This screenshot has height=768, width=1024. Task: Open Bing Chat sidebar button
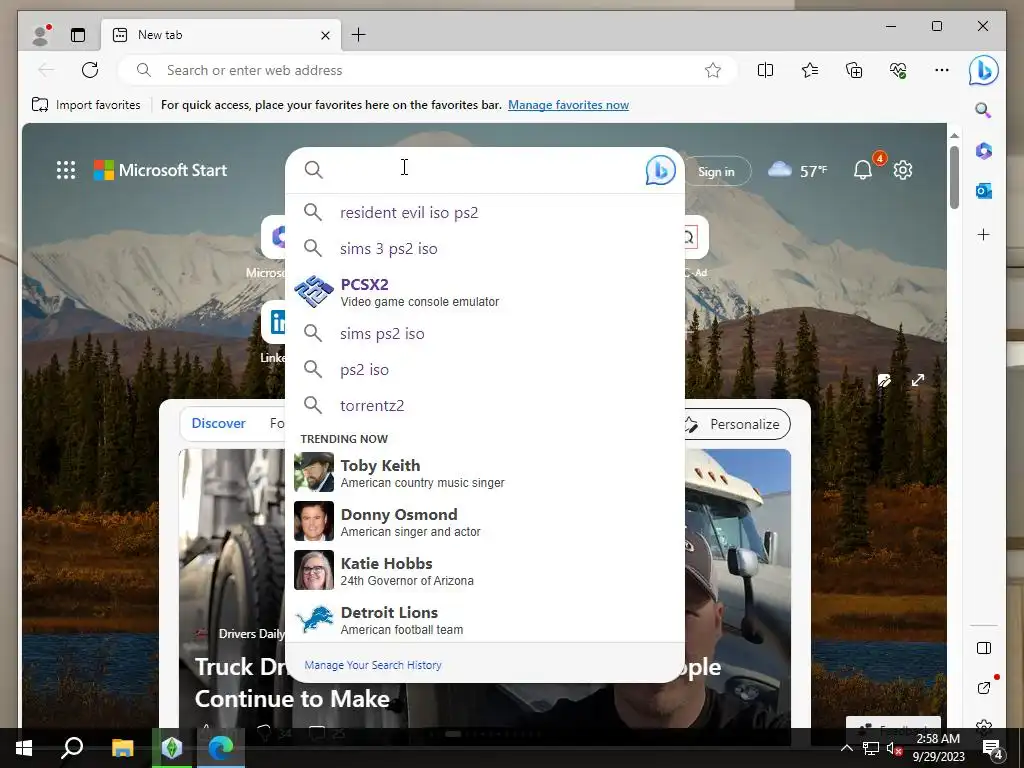pyautogui.click(x=984, y=70)
